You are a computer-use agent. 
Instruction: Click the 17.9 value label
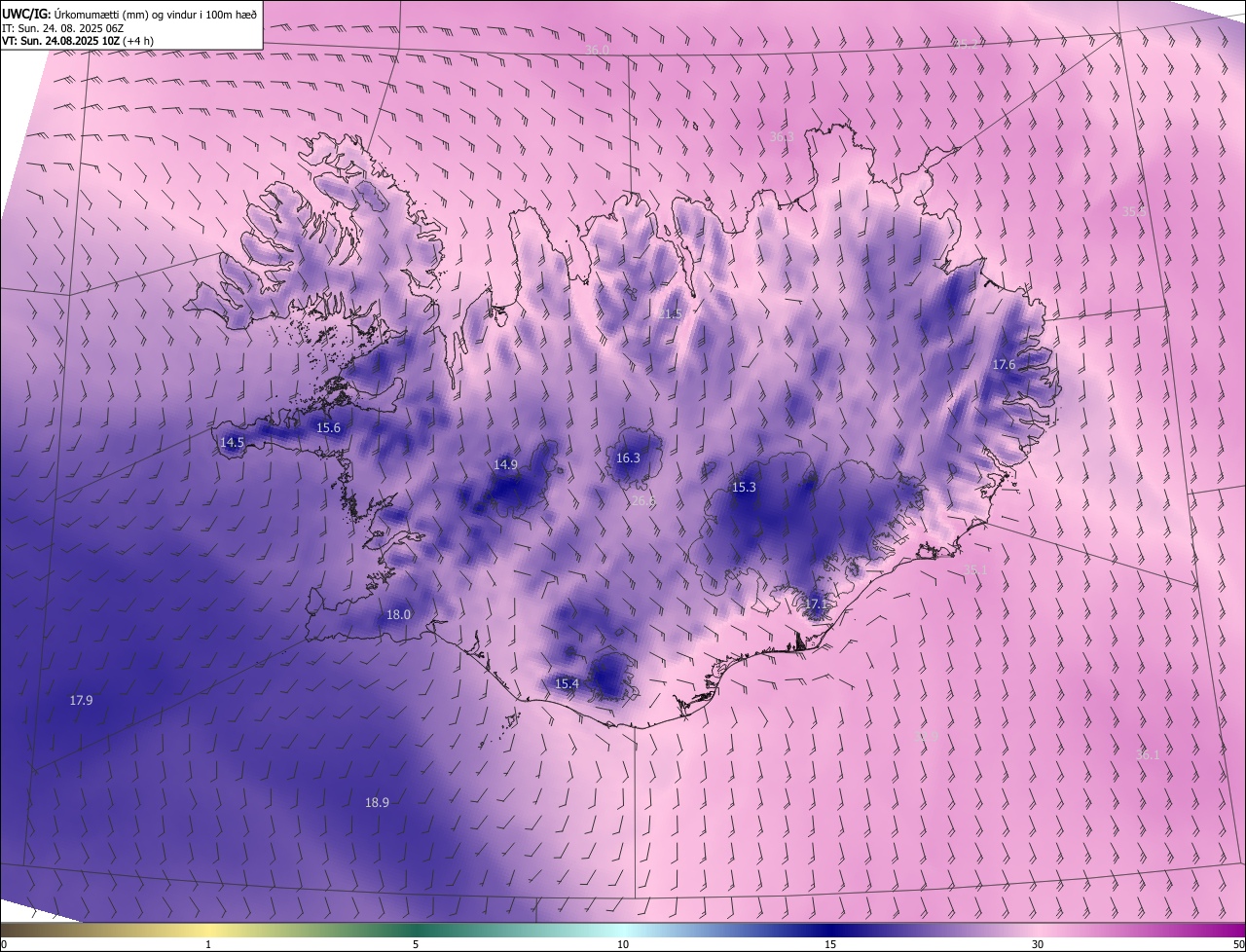(81, 701)
